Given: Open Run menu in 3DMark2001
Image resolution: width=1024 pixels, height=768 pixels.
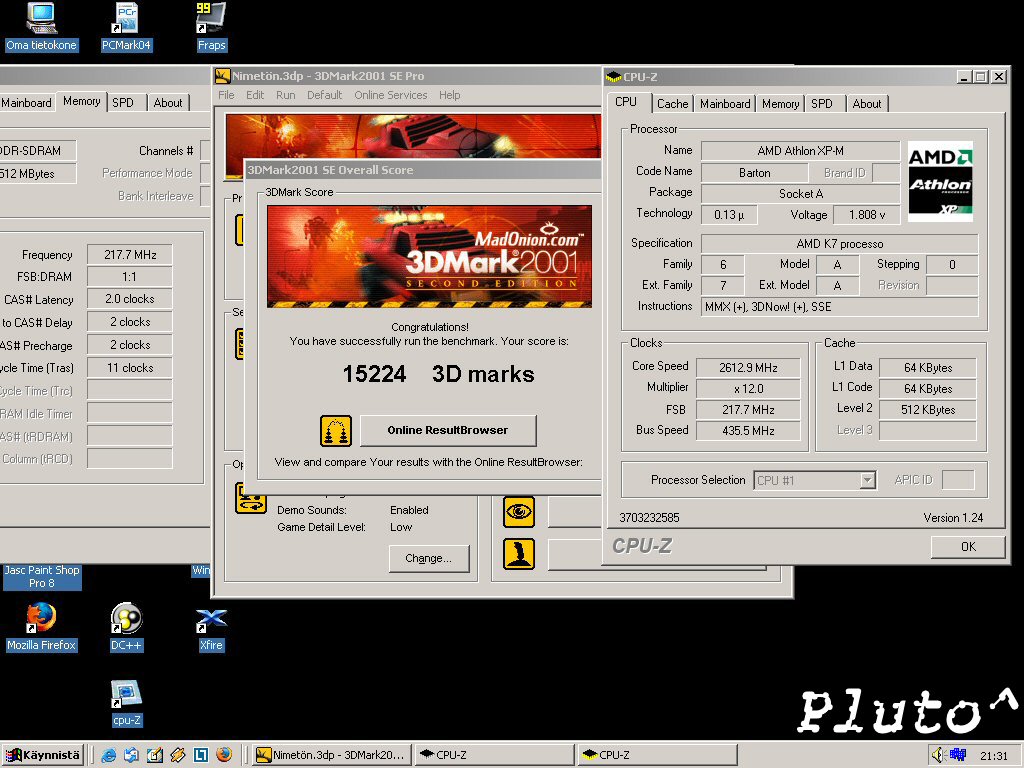Looking at the screenshot, I should point(285,95).
